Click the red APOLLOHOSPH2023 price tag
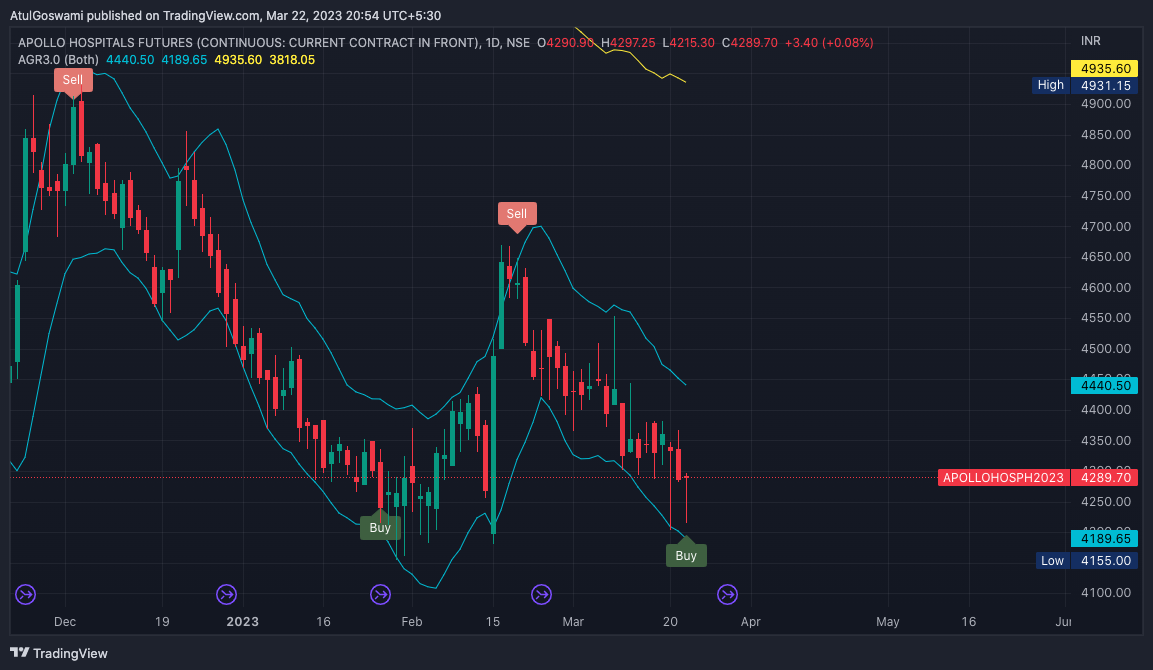Viewport: 1153px width, 670px height. (x=1003, y=478)
